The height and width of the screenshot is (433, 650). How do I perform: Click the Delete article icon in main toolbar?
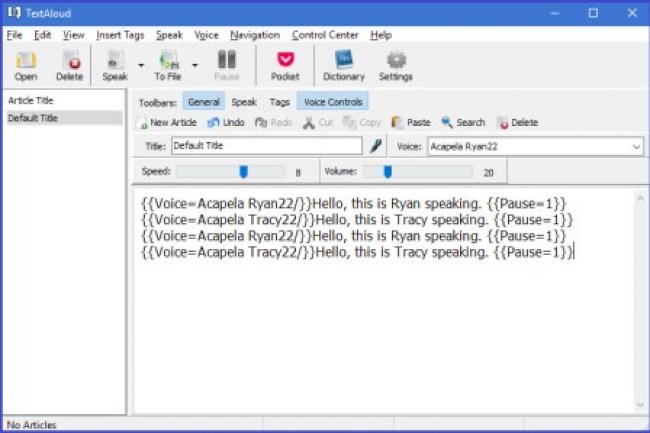(69, 64)
